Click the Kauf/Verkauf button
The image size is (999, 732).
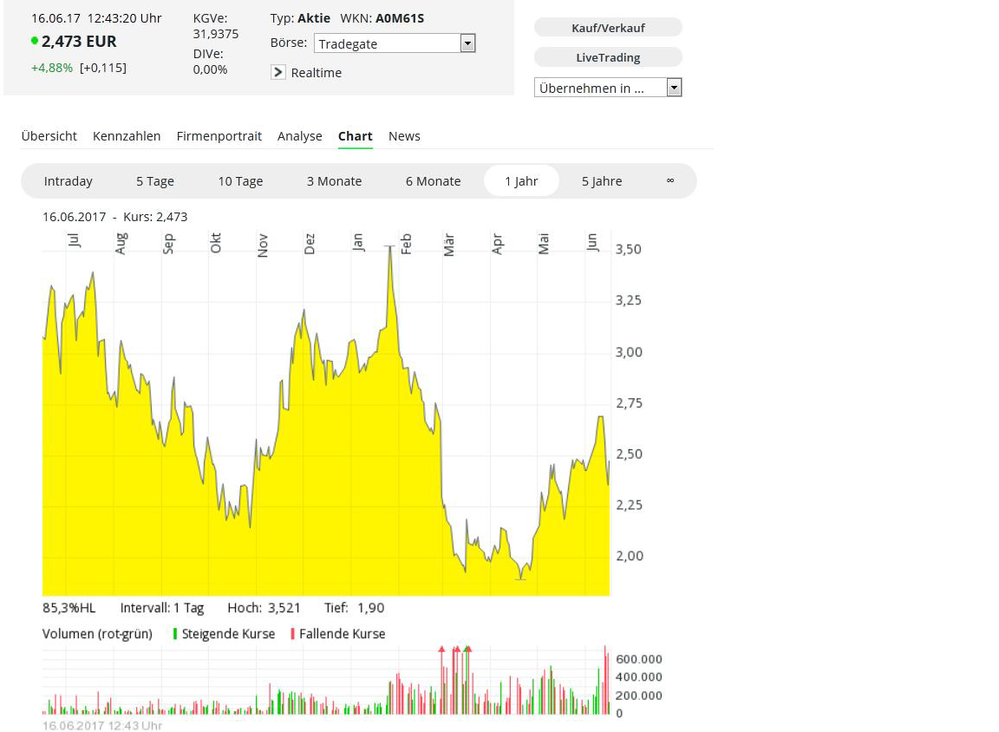click(x=607, y=27)
